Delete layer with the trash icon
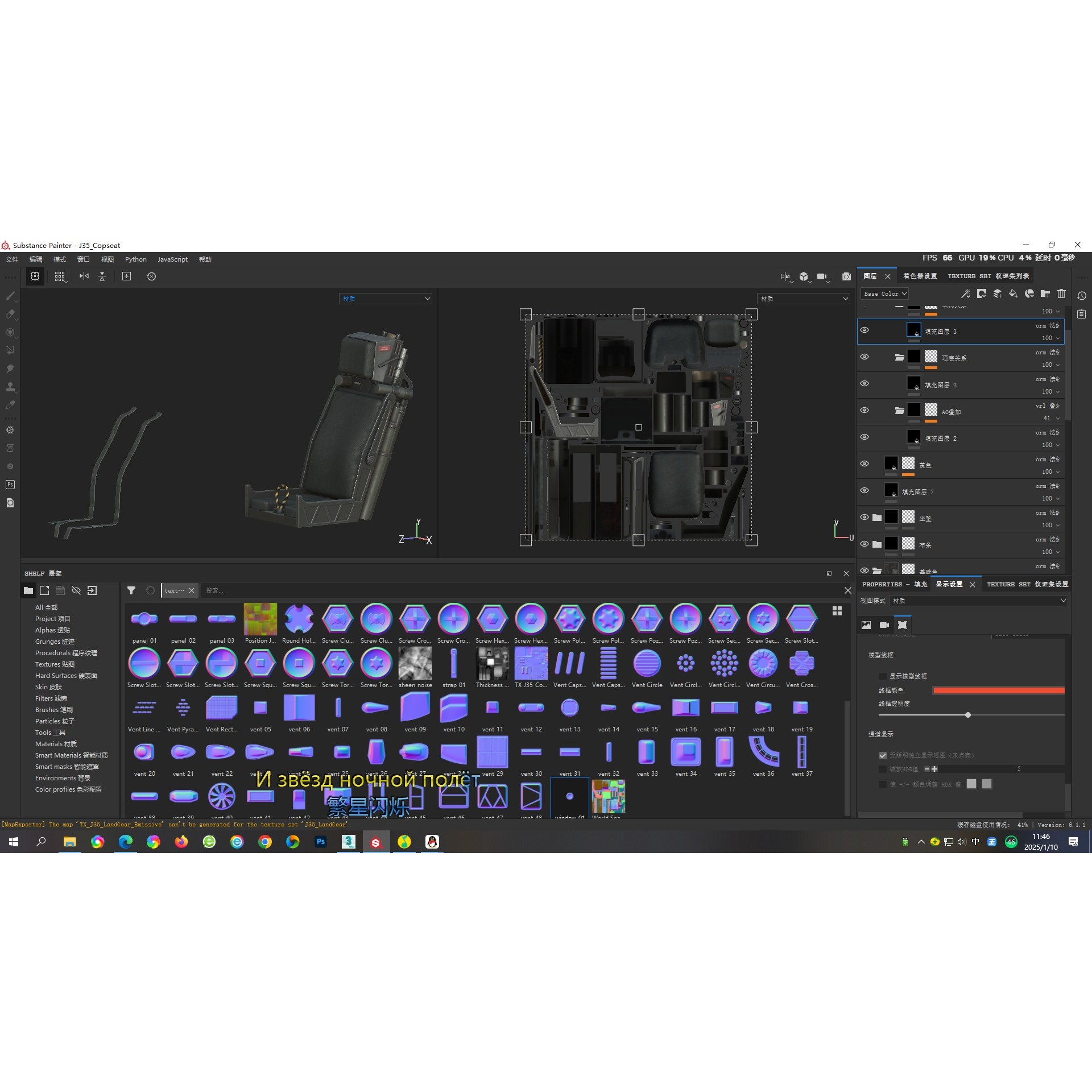 pyautogui.click(x=1061, y=293)
